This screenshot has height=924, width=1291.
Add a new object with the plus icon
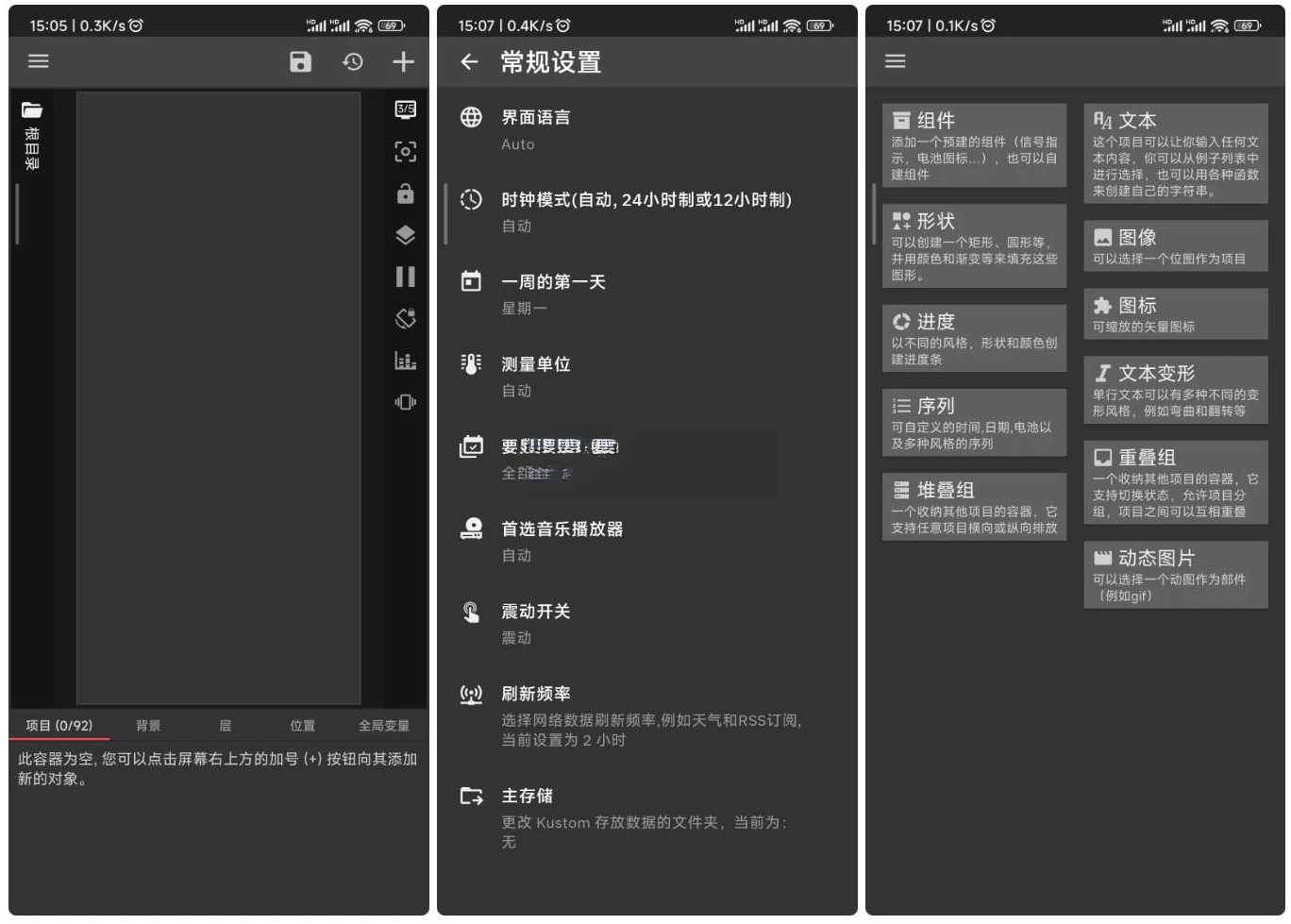click(x=404, y=62)
